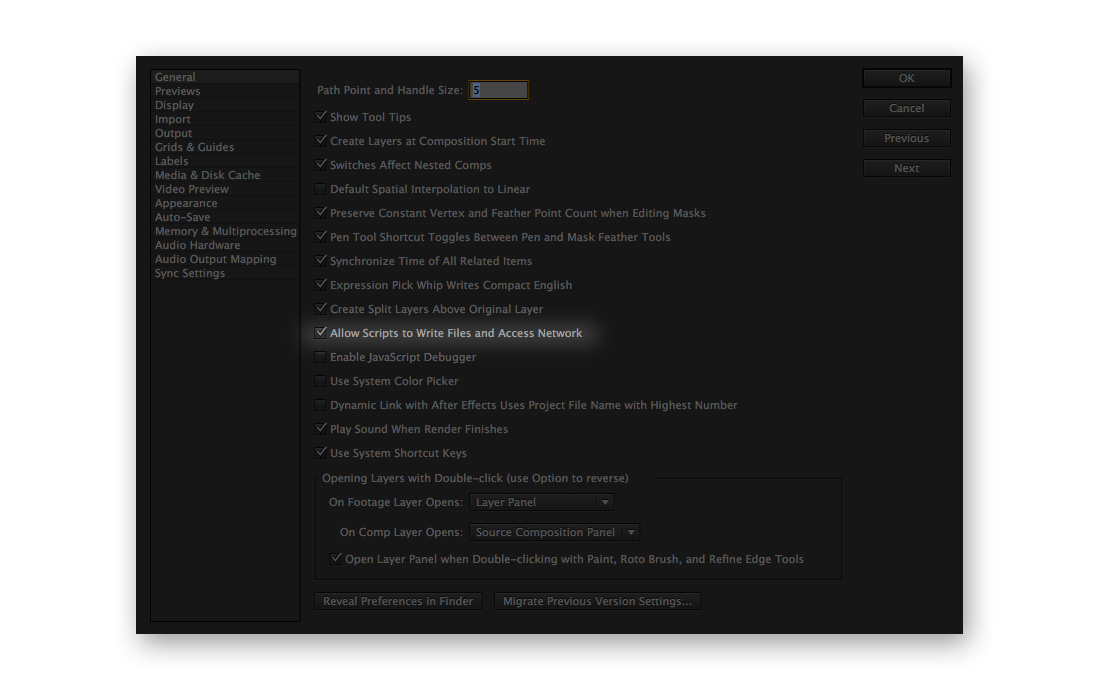Uncheck Show Tool Tips
This screenshot has height=691, width=1100.
click(321, 117)
